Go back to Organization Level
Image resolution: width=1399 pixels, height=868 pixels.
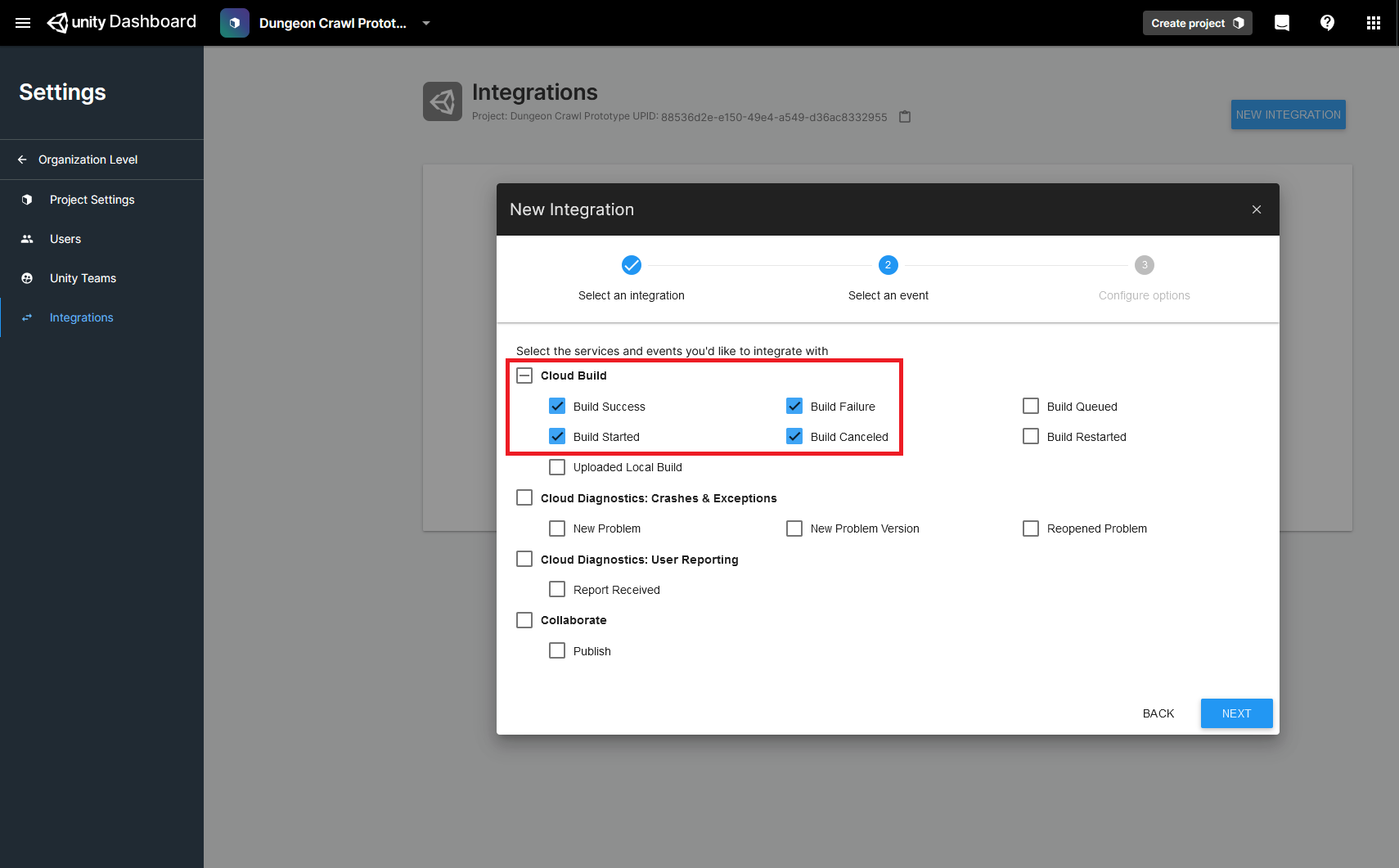101,160
